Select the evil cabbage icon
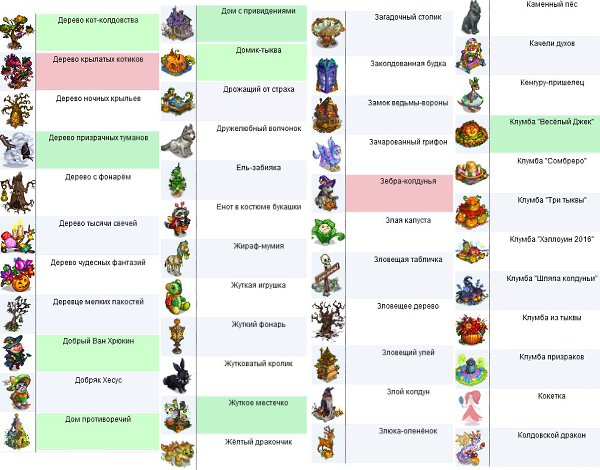The height and width of the screenshot is (470, 600). coord(328,232)
